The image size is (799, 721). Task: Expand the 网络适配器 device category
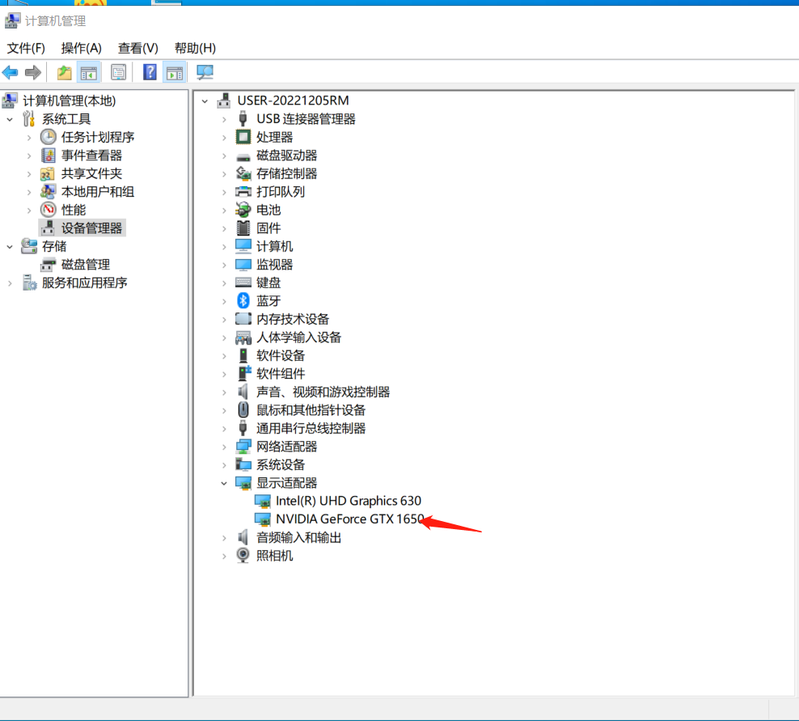(x=224, y=447)
